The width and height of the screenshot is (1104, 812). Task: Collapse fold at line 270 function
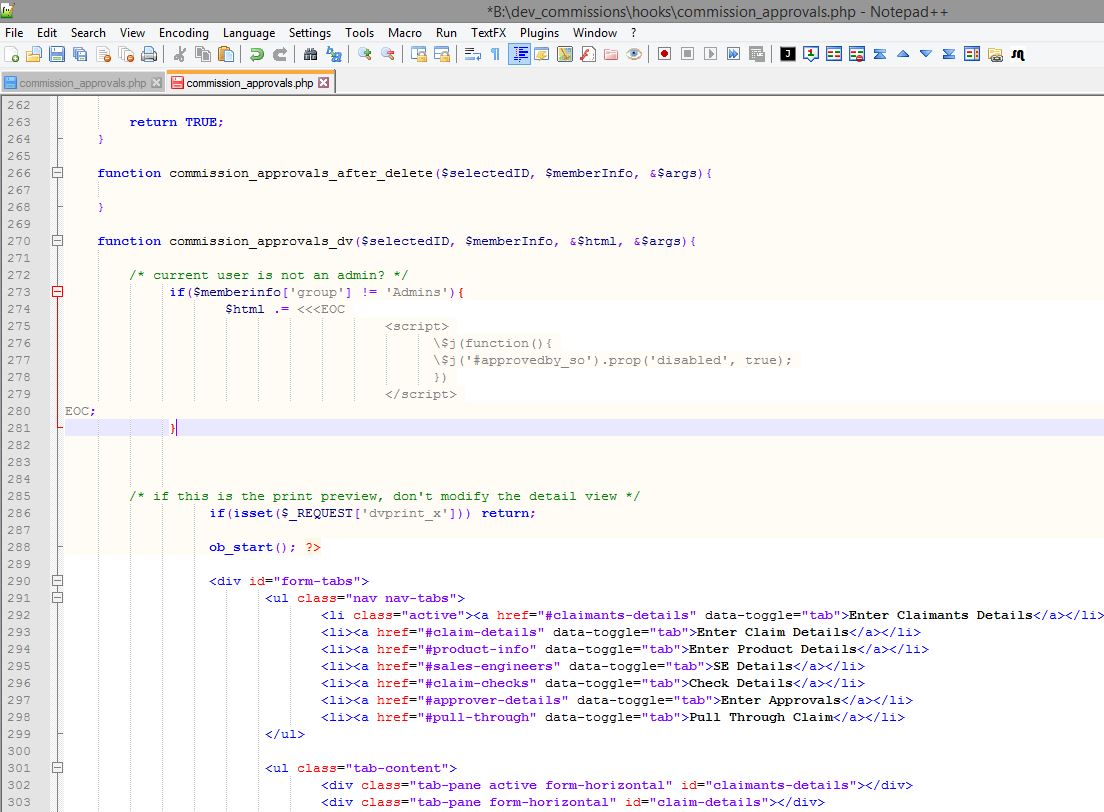58,241
